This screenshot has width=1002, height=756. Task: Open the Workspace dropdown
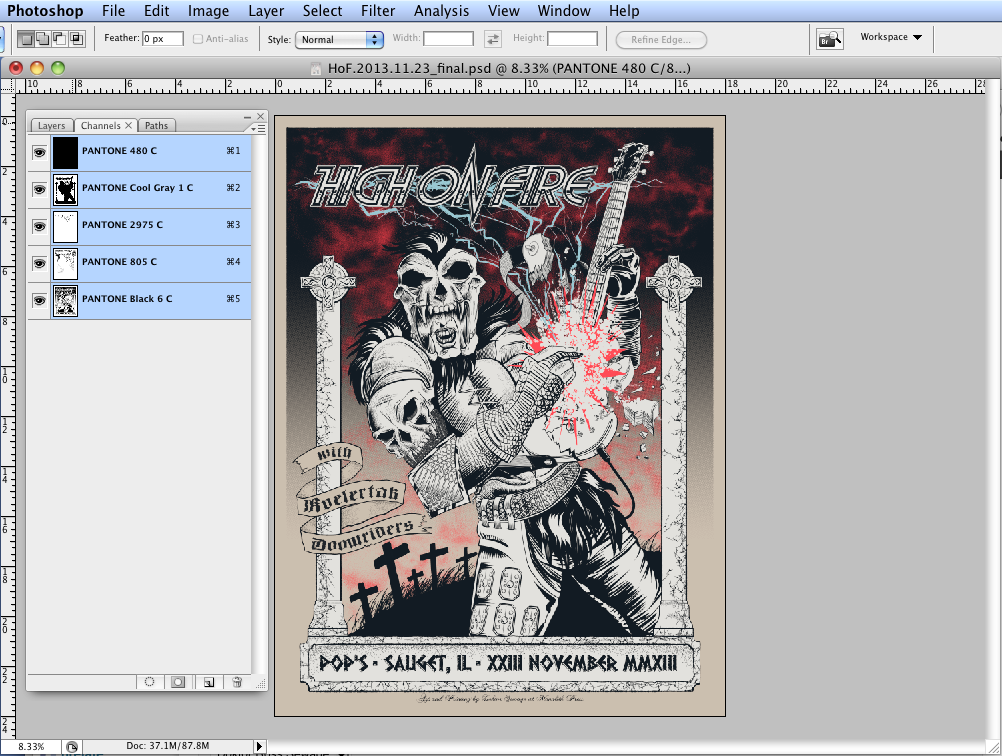[x=891, y=37]
